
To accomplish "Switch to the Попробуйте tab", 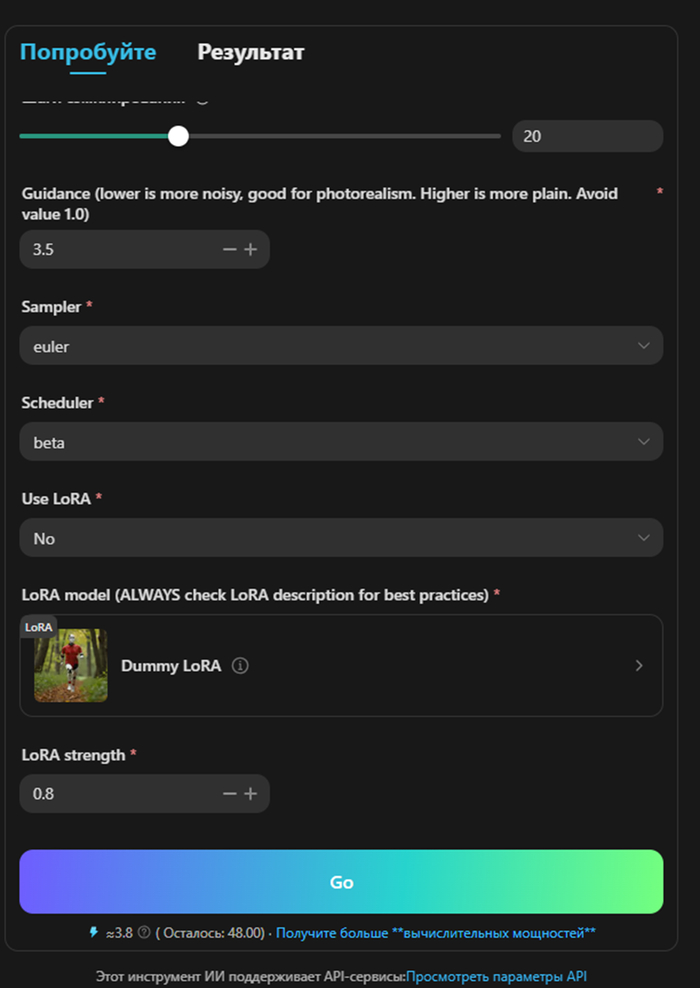I will (88, 53).
